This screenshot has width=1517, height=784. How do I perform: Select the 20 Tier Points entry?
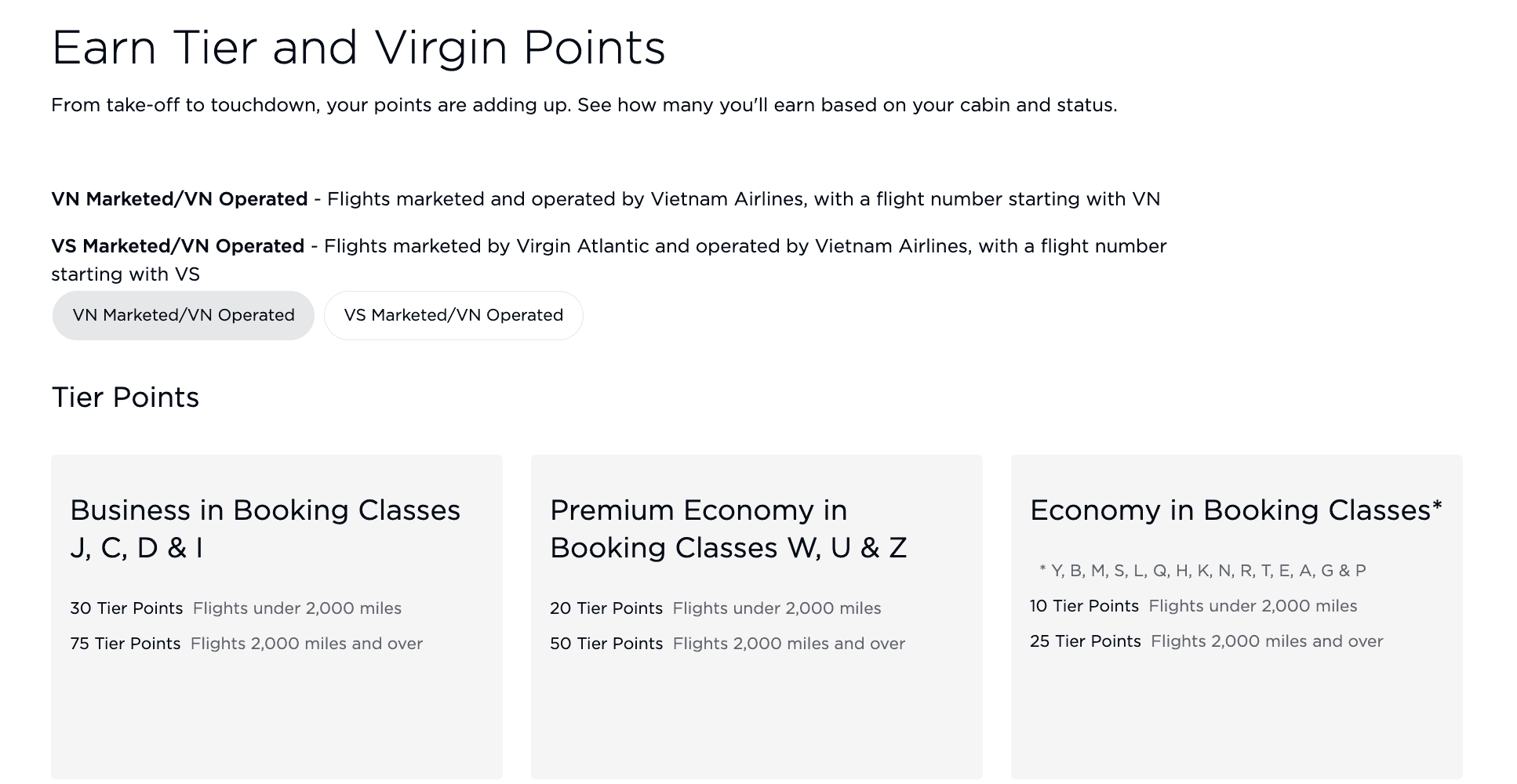pyautogui.click(x=606, y=608)
